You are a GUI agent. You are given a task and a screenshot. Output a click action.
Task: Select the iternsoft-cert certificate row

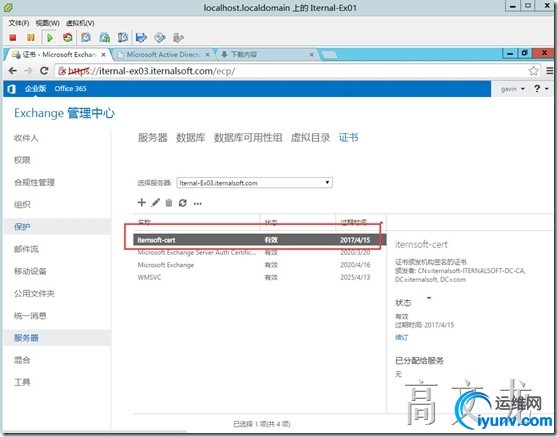tap(260, 240)
